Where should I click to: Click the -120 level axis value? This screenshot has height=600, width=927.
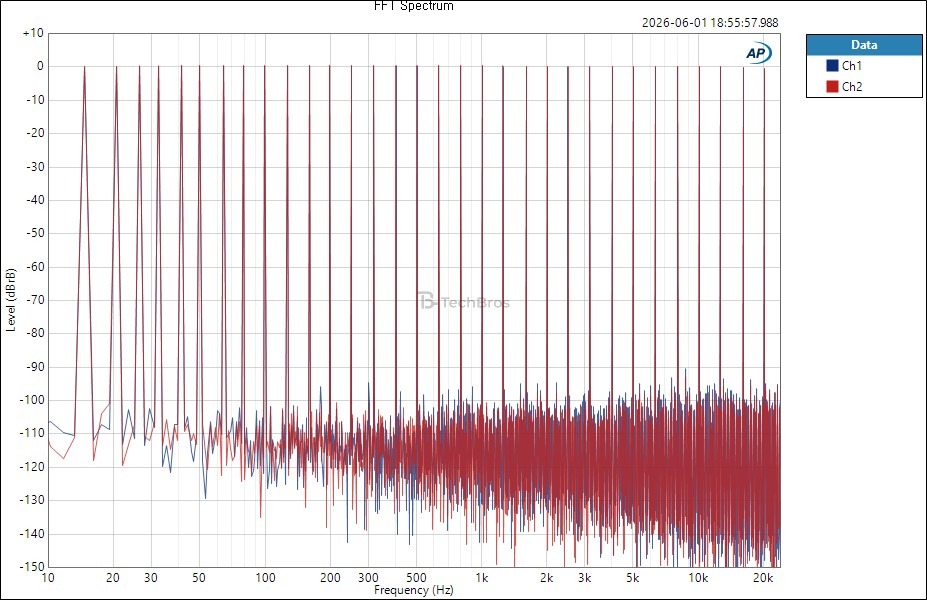click(x=32, y=467)
